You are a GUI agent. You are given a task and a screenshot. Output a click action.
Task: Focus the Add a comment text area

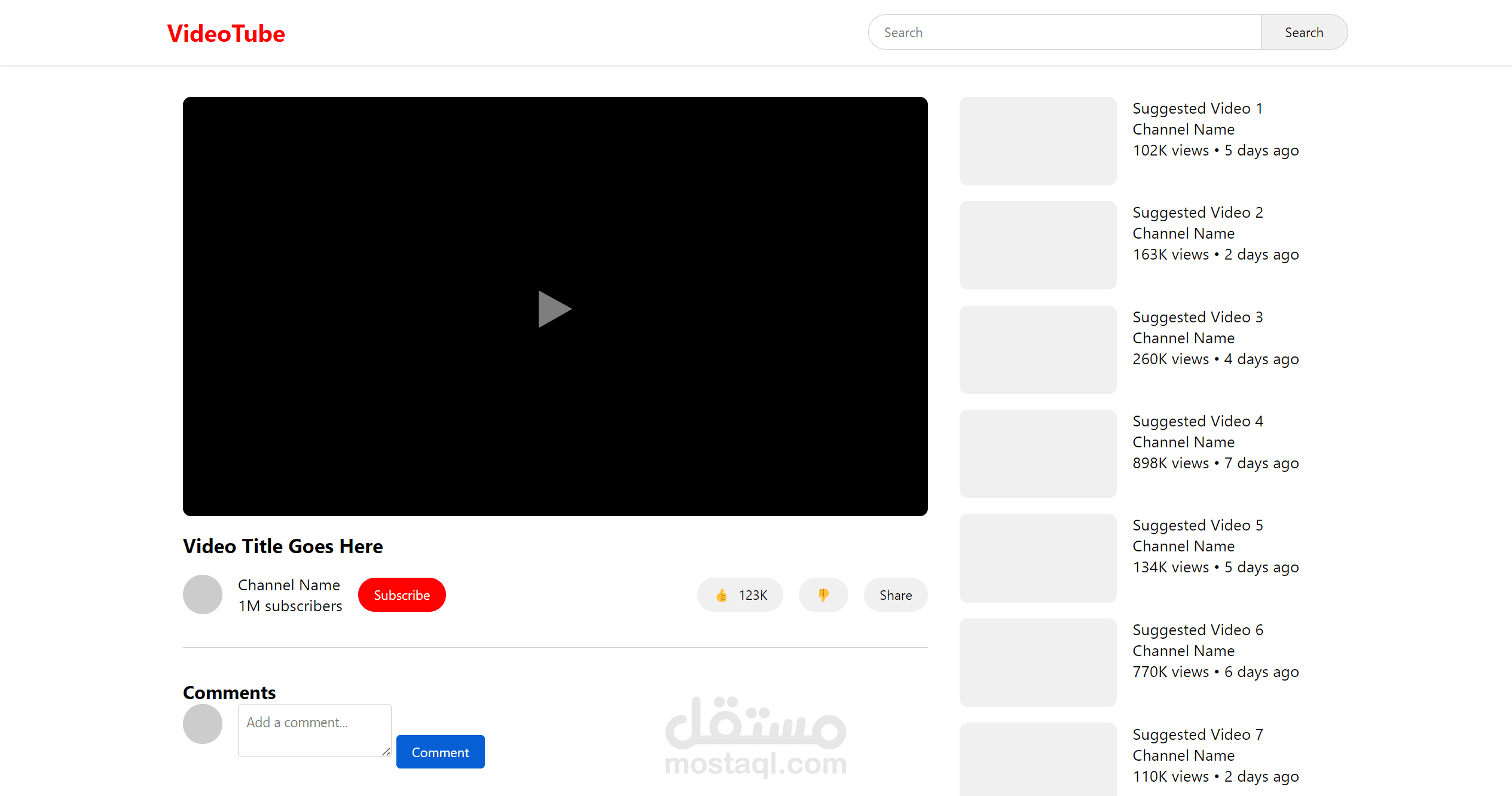tap(314, 730)
